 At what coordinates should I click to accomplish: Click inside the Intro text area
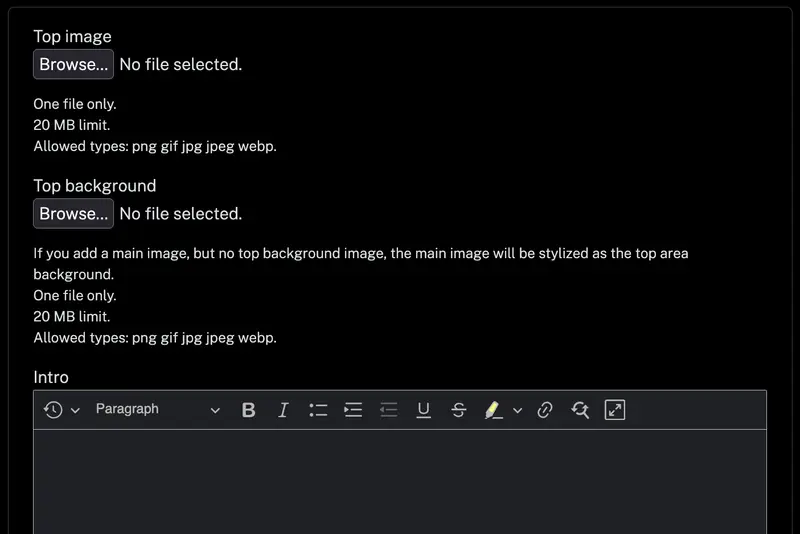tap(400, 480)
